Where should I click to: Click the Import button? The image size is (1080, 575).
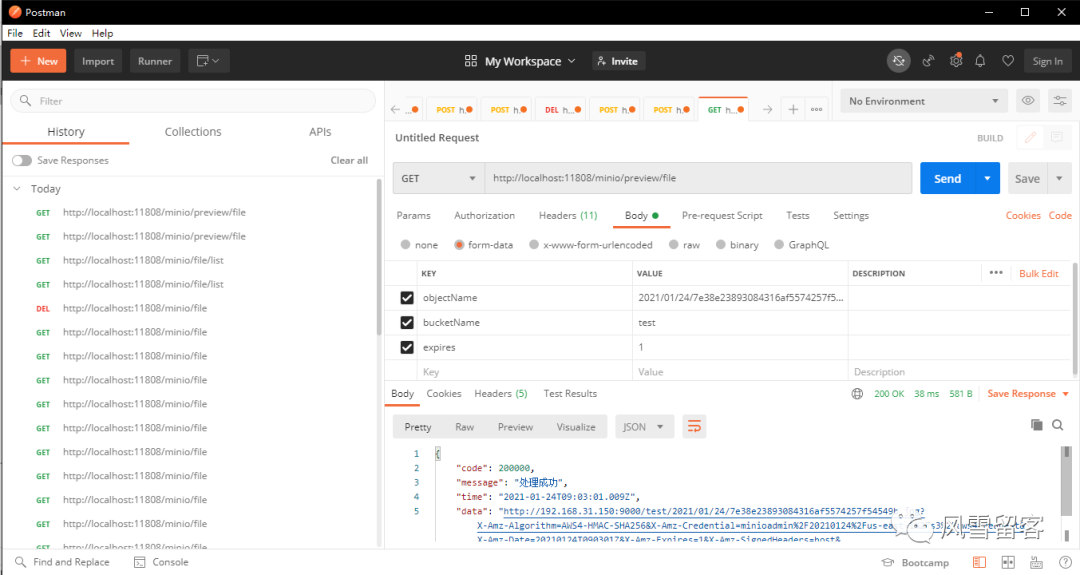point(98,61)
